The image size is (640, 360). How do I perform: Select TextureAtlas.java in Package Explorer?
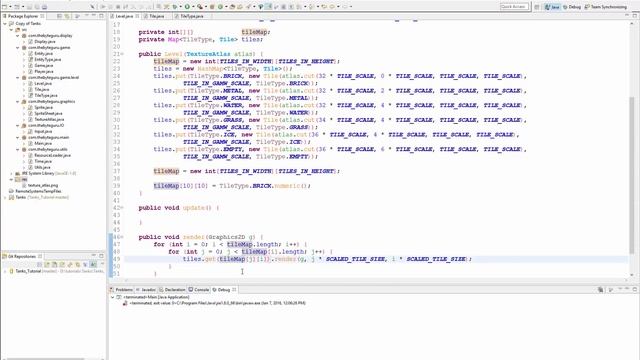tap(49, 120)
